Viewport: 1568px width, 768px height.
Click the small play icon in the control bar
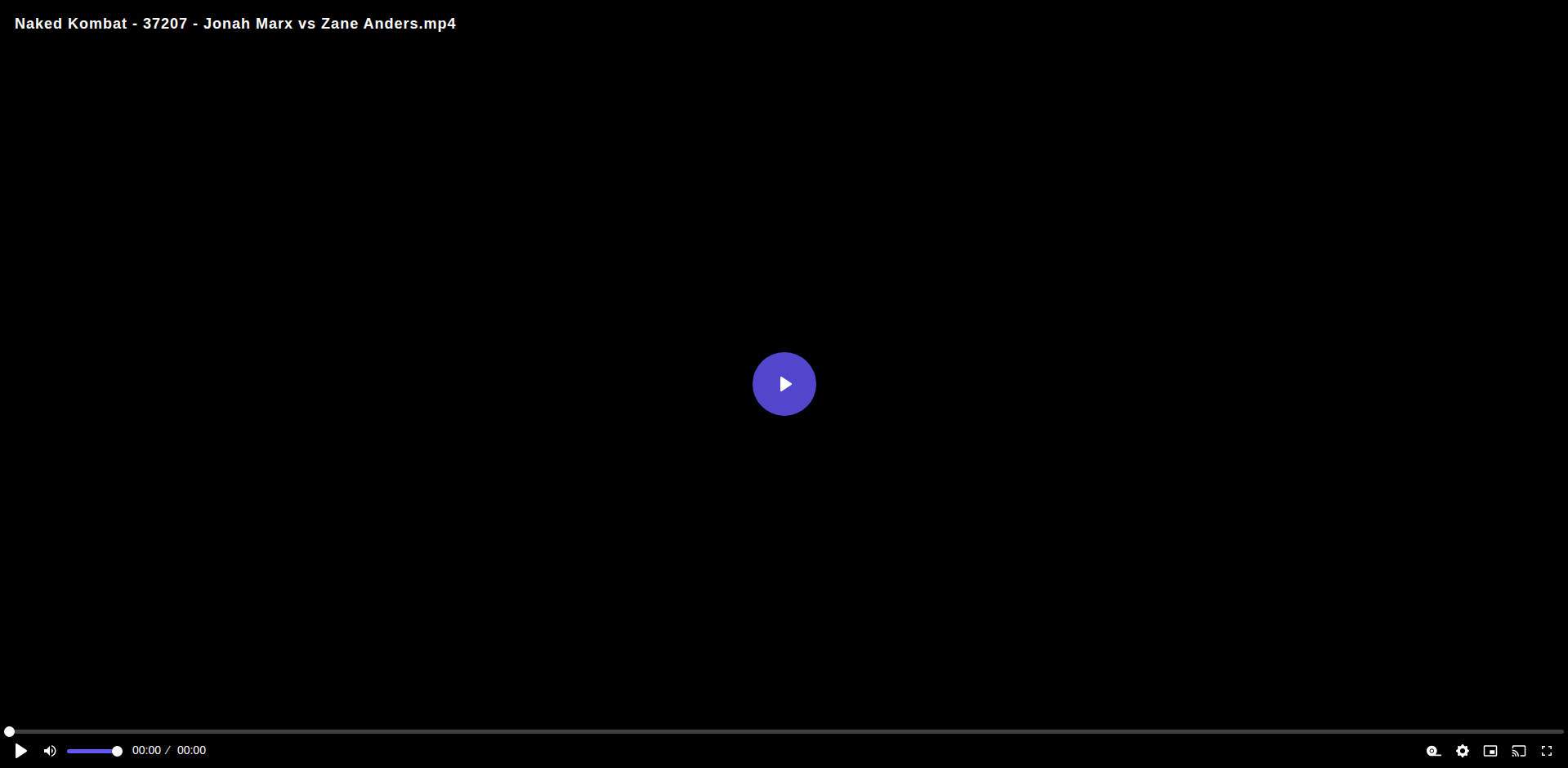tap(21, 751)
